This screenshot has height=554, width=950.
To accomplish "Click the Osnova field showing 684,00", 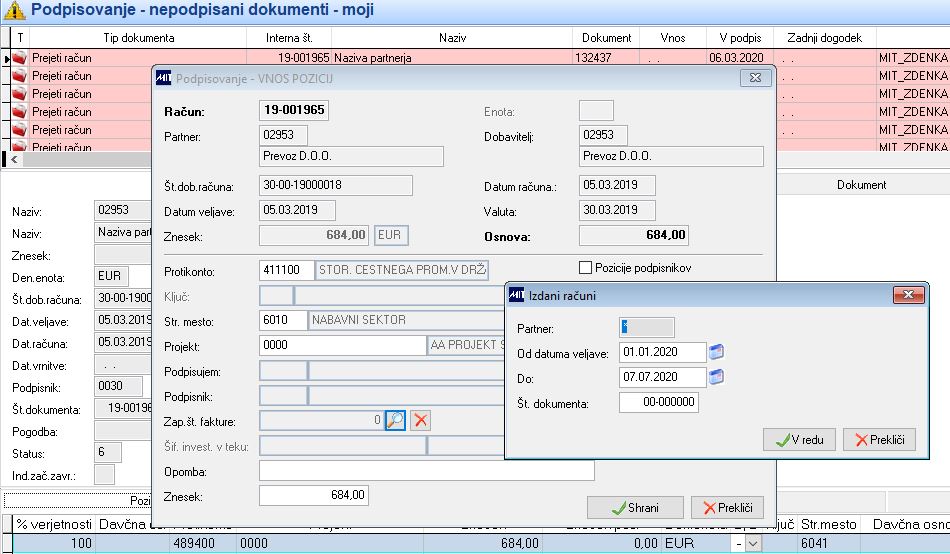I will pyautogui.click(x=634, y=235).
